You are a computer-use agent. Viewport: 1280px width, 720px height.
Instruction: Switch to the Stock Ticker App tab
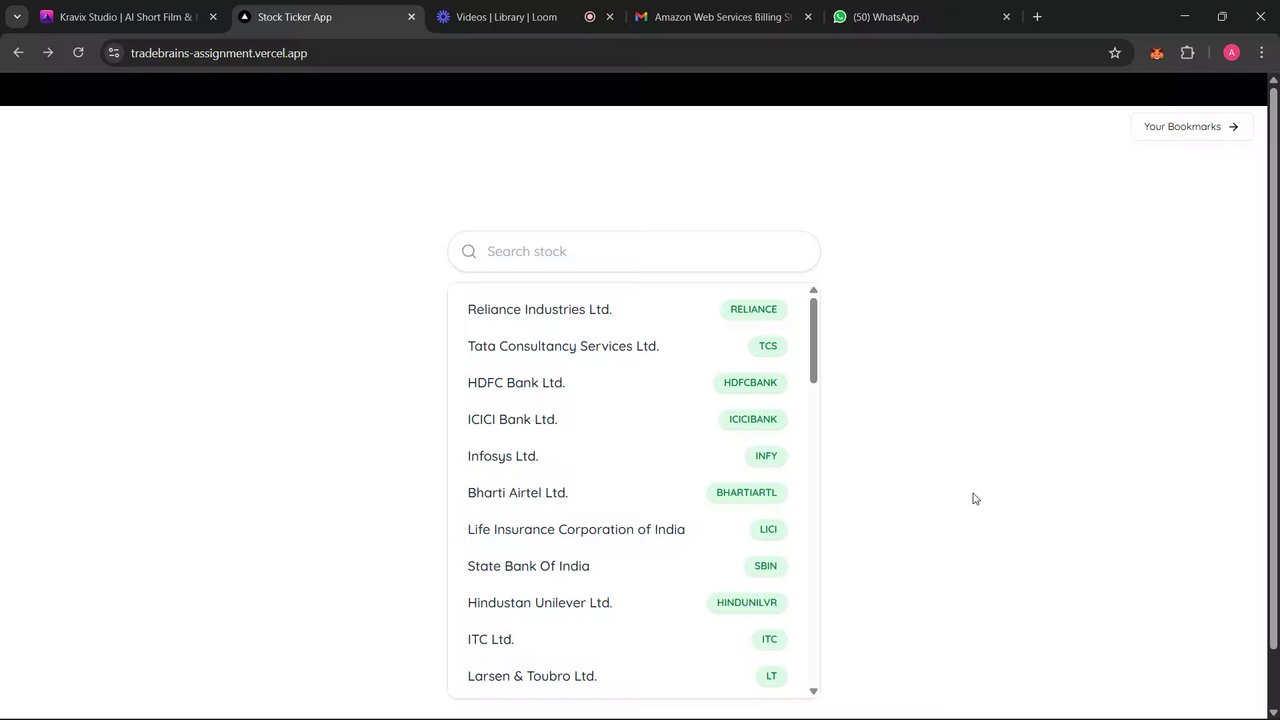[x=327, y=17]
